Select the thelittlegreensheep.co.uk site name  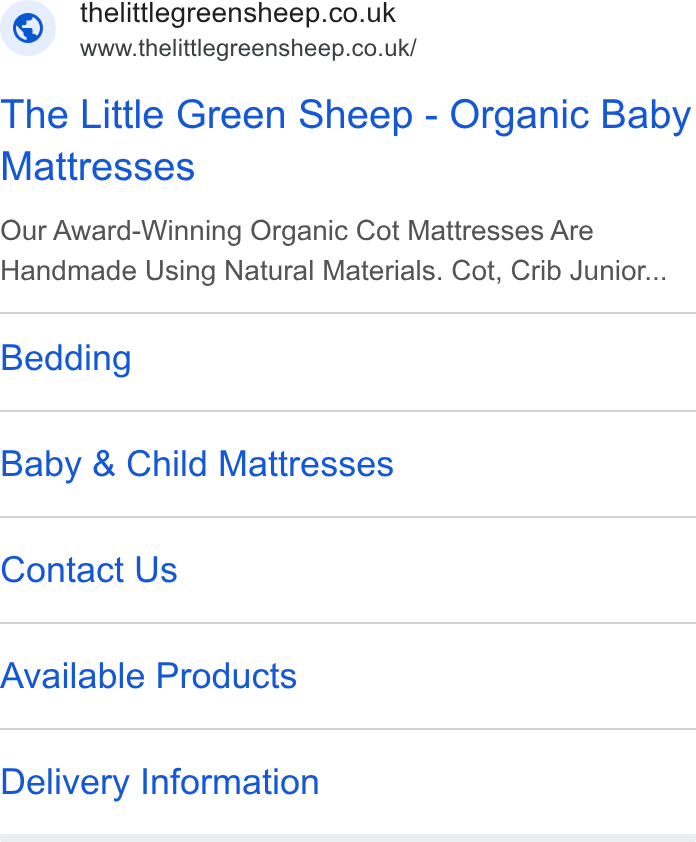(238, 13)
